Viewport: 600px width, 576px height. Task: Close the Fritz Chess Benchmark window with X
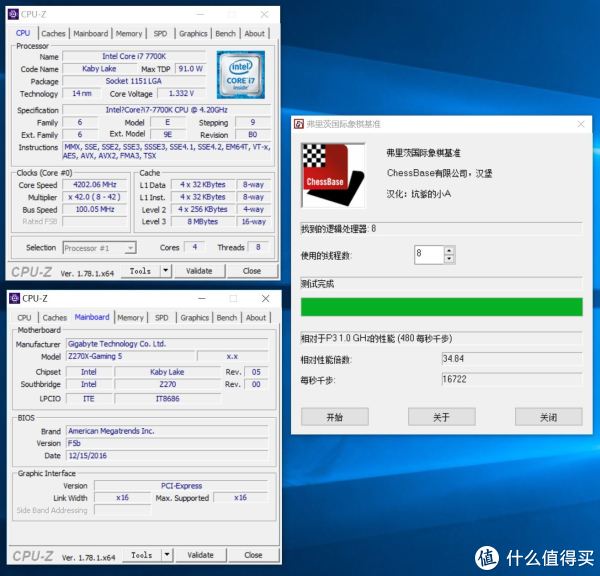click(x=581, y=124)
